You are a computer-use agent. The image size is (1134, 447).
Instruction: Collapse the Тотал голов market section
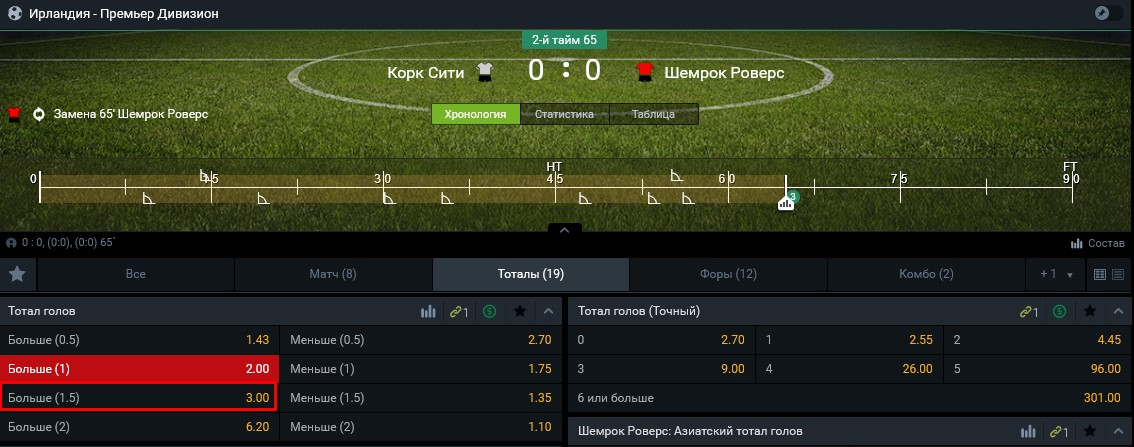pos(548,311)
